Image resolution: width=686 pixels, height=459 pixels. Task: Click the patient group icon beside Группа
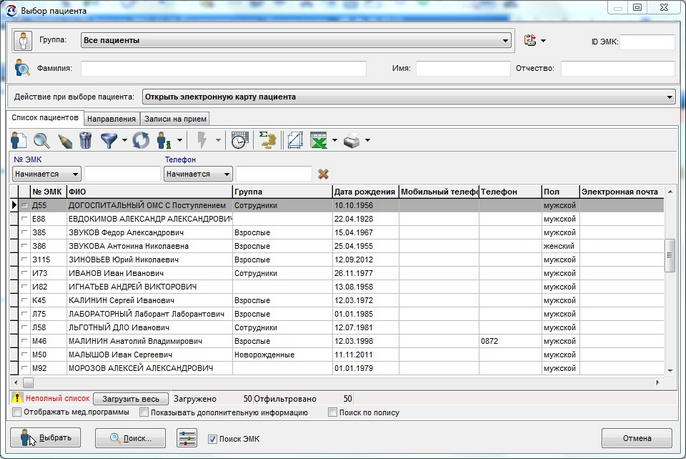click(23, 41)
